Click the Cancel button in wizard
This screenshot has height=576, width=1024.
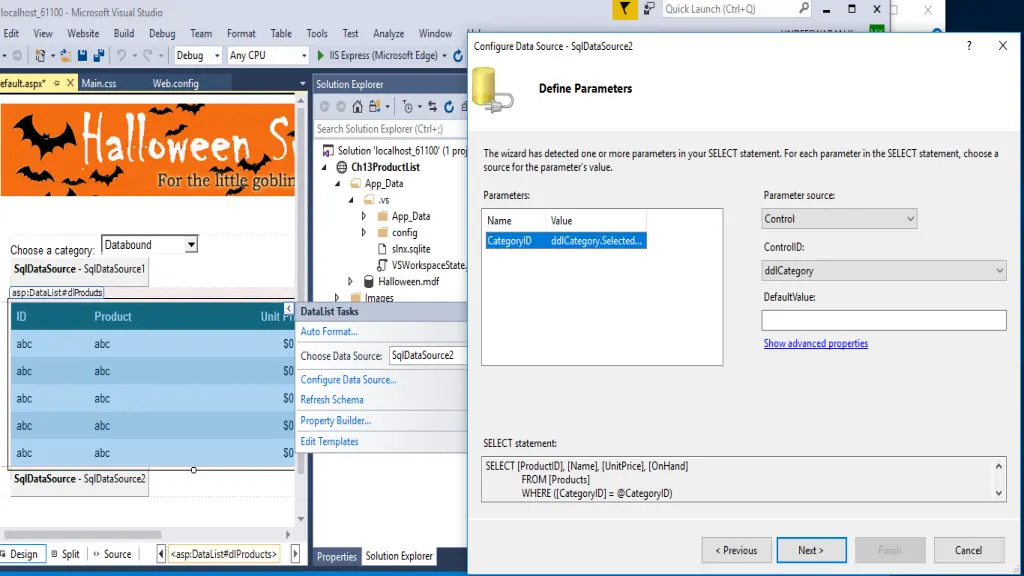[x=968, y=550]
